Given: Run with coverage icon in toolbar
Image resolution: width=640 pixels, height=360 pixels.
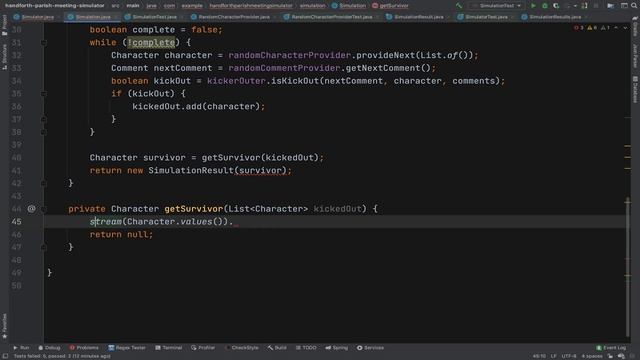Looking at the screenshot, I should coord(556,6).
